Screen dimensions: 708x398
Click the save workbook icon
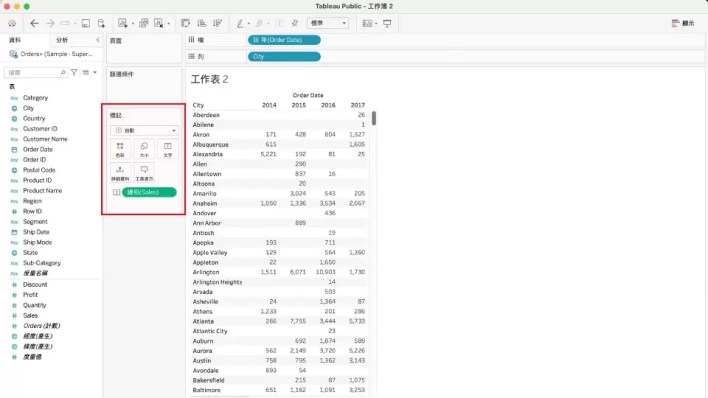click(x=85, y=23)
